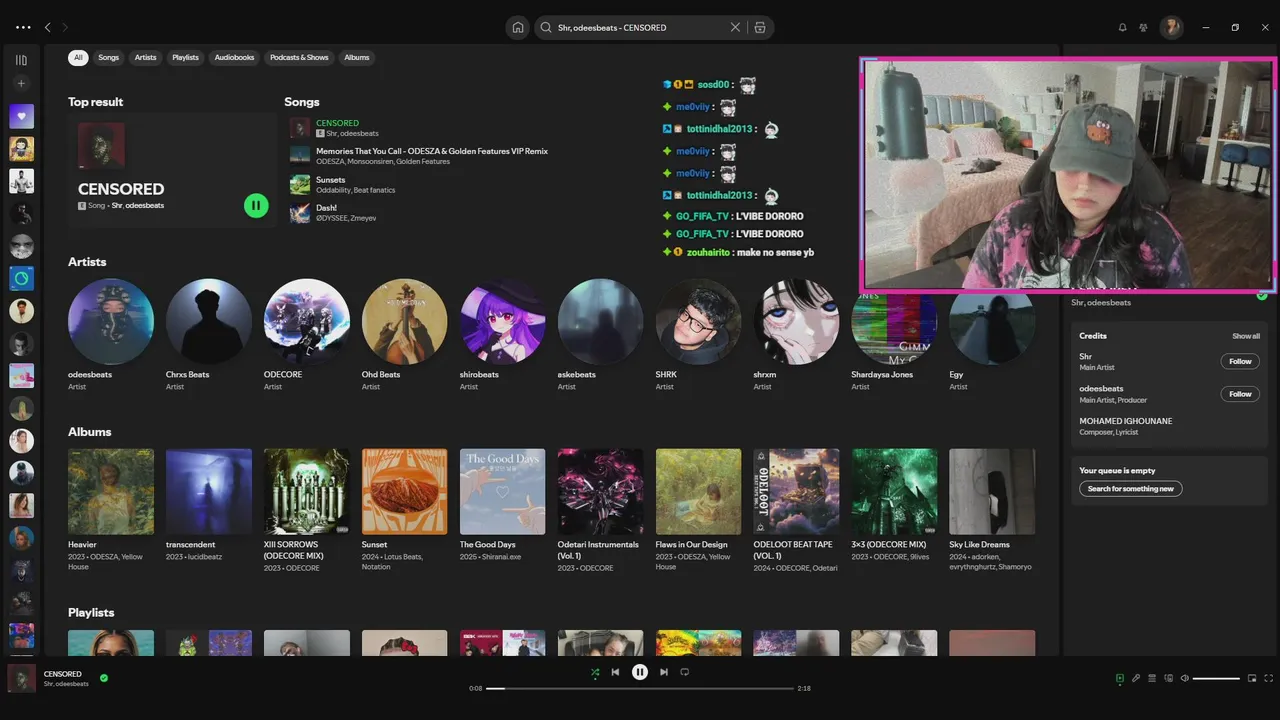Open ODECORE artist thumbnail

[307, 321]
